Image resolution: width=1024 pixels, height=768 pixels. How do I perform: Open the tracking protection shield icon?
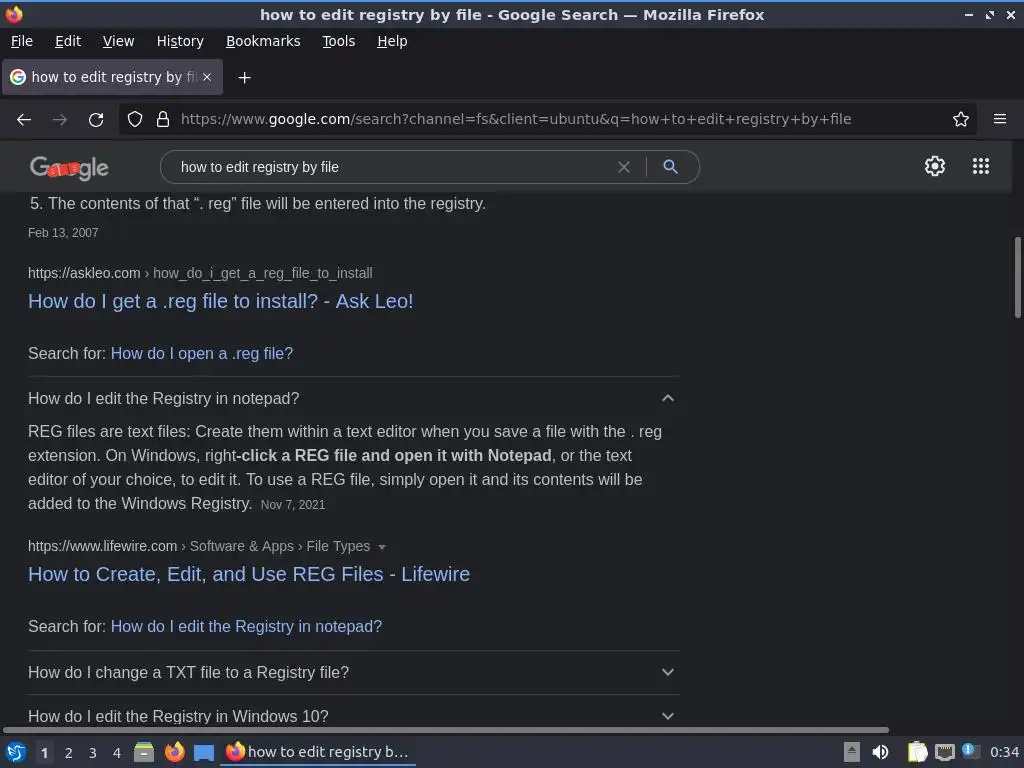[135, 119]
